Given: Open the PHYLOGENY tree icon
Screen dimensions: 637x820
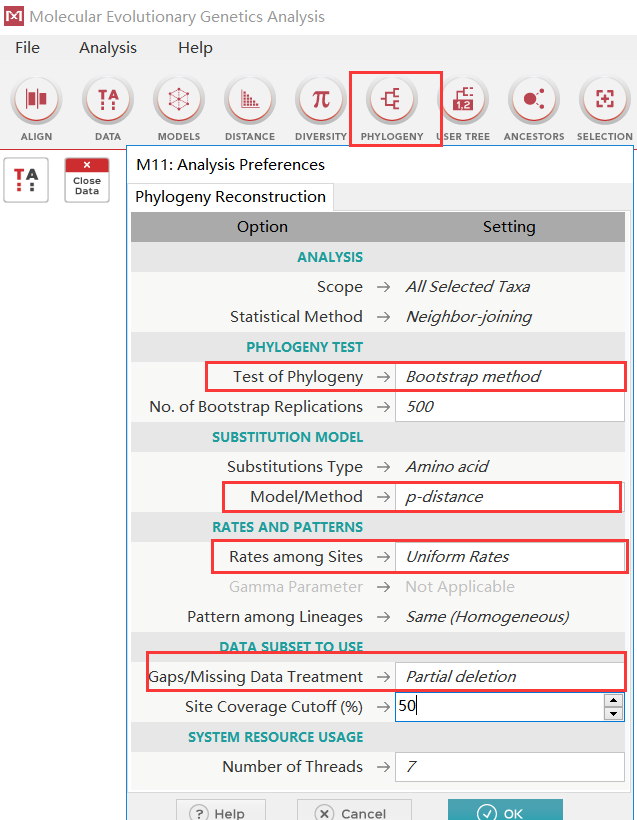Looking at the screenshot, I should coord(392,99).
